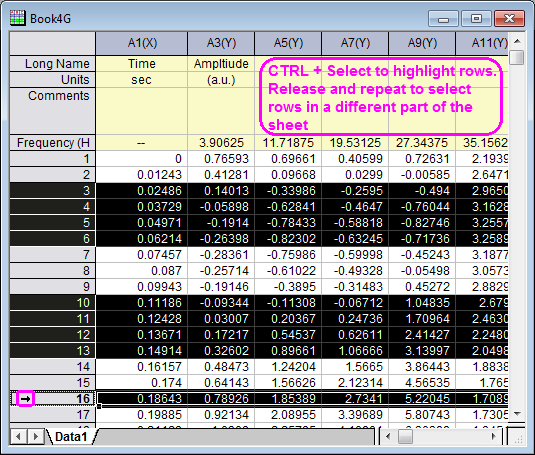Click the Frequency cell showing 3.90625
This screenshot has height=455, width=535.
(221, 143)
